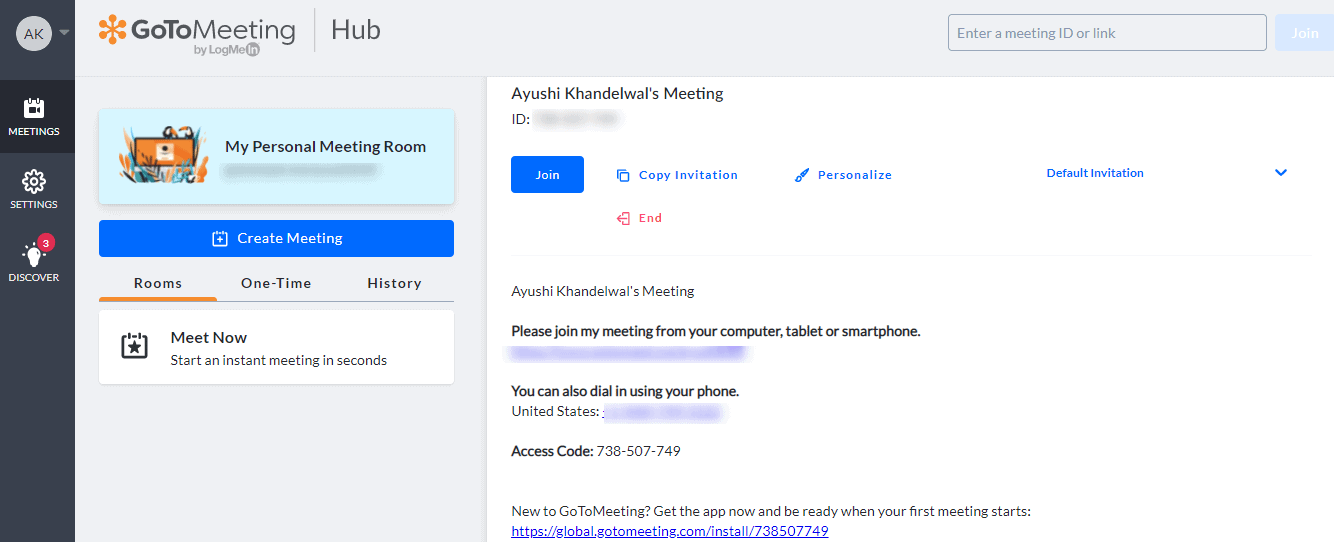Screen dimensions: 1334x542
Task: Click the AK profile avatar
Action: click(33, 33)
